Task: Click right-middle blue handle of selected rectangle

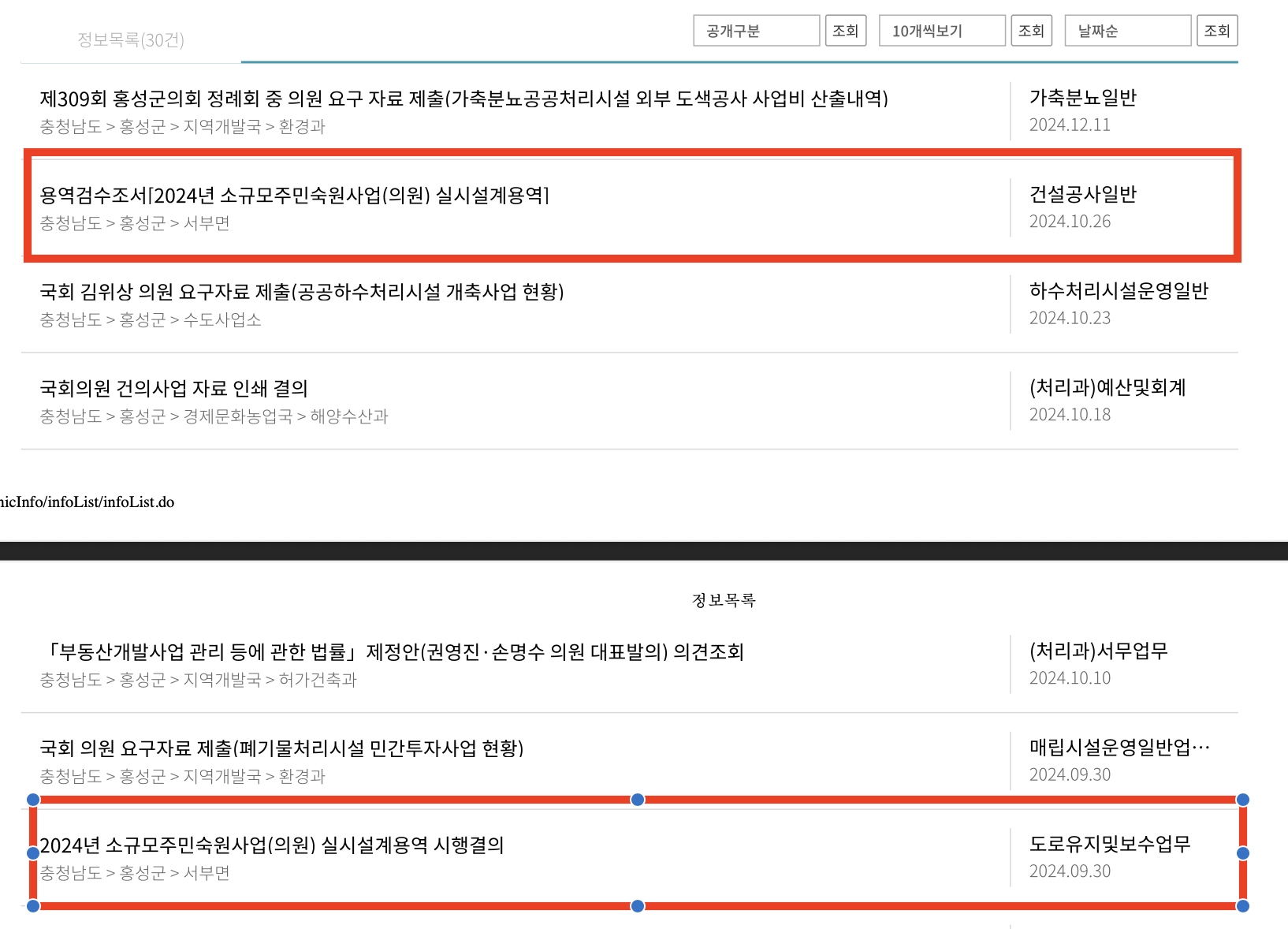Action: [x=1242, y=853]
